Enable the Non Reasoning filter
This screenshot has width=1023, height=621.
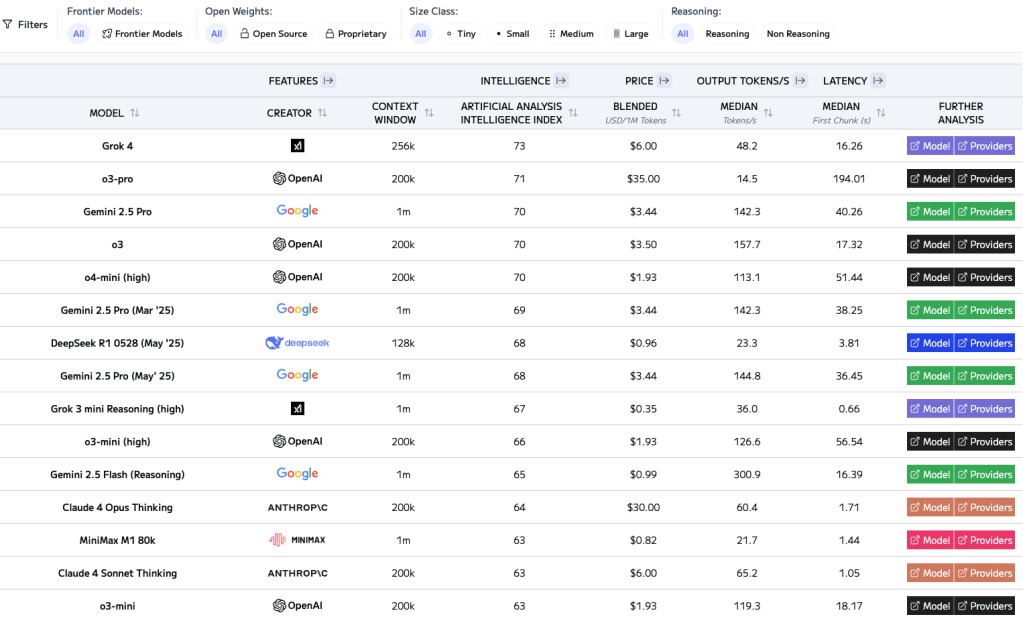pyautogui.click(x=797, y=33)
